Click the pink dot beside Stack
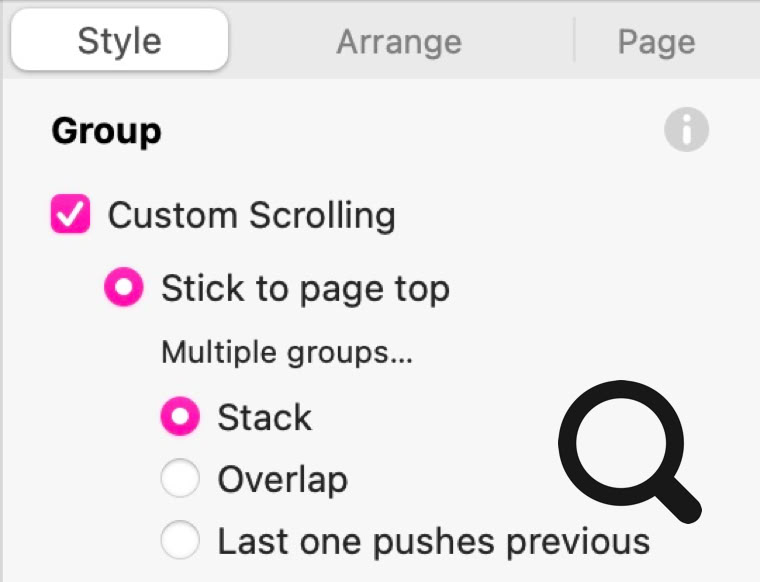Screen dimensions: 760x582 pyautogui.click(x=180, y=417)
